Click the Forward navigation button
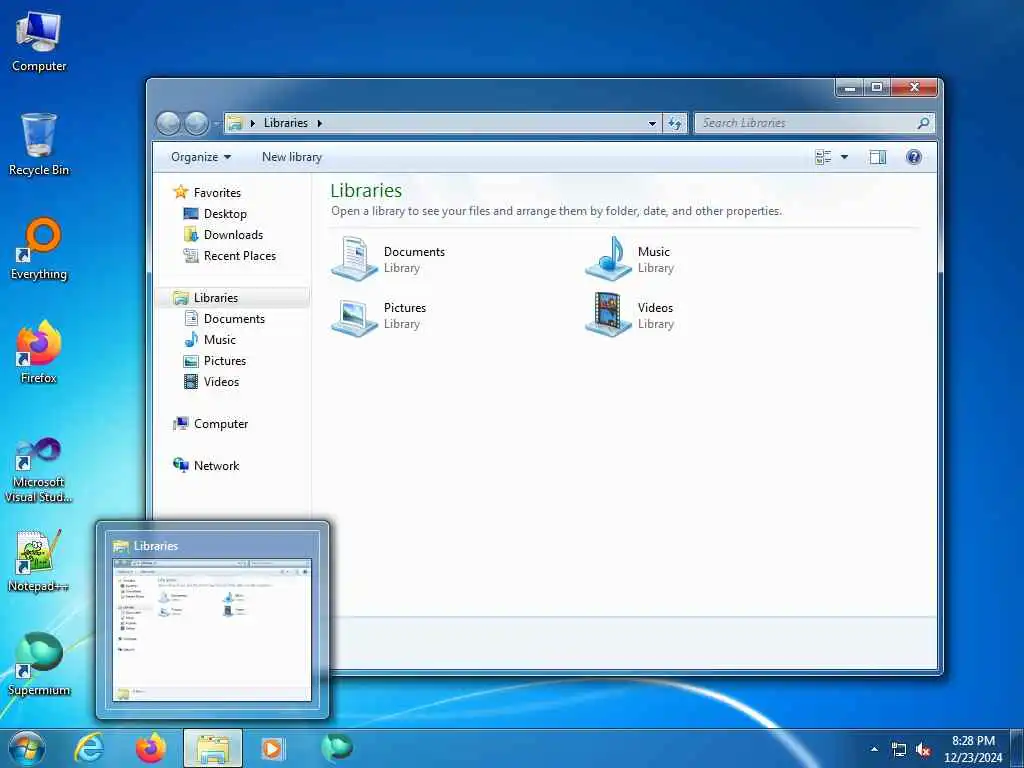 197,123
